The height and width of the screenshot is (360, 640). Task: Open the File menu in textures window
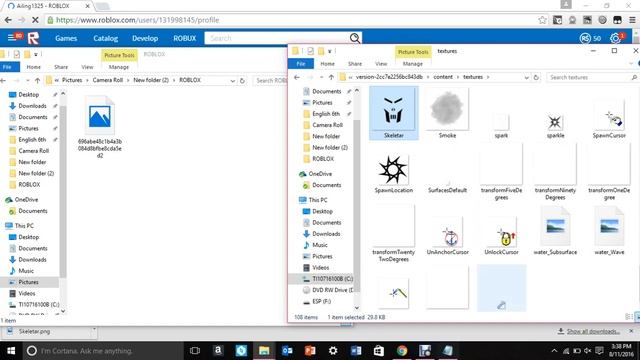click(301, 64)
